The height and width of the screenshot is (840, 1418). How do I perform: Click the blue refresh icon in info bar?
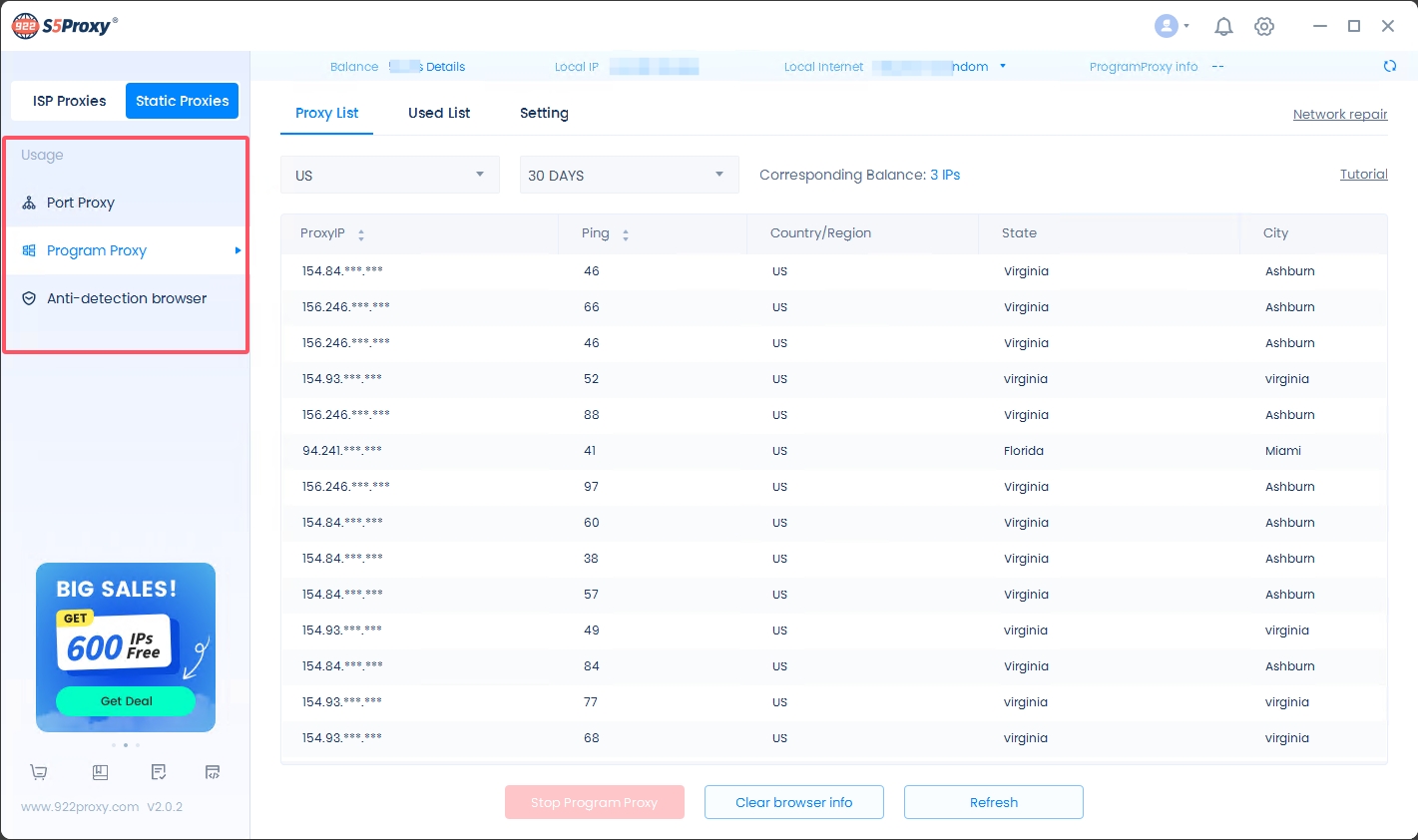(x=1389, y=67)
